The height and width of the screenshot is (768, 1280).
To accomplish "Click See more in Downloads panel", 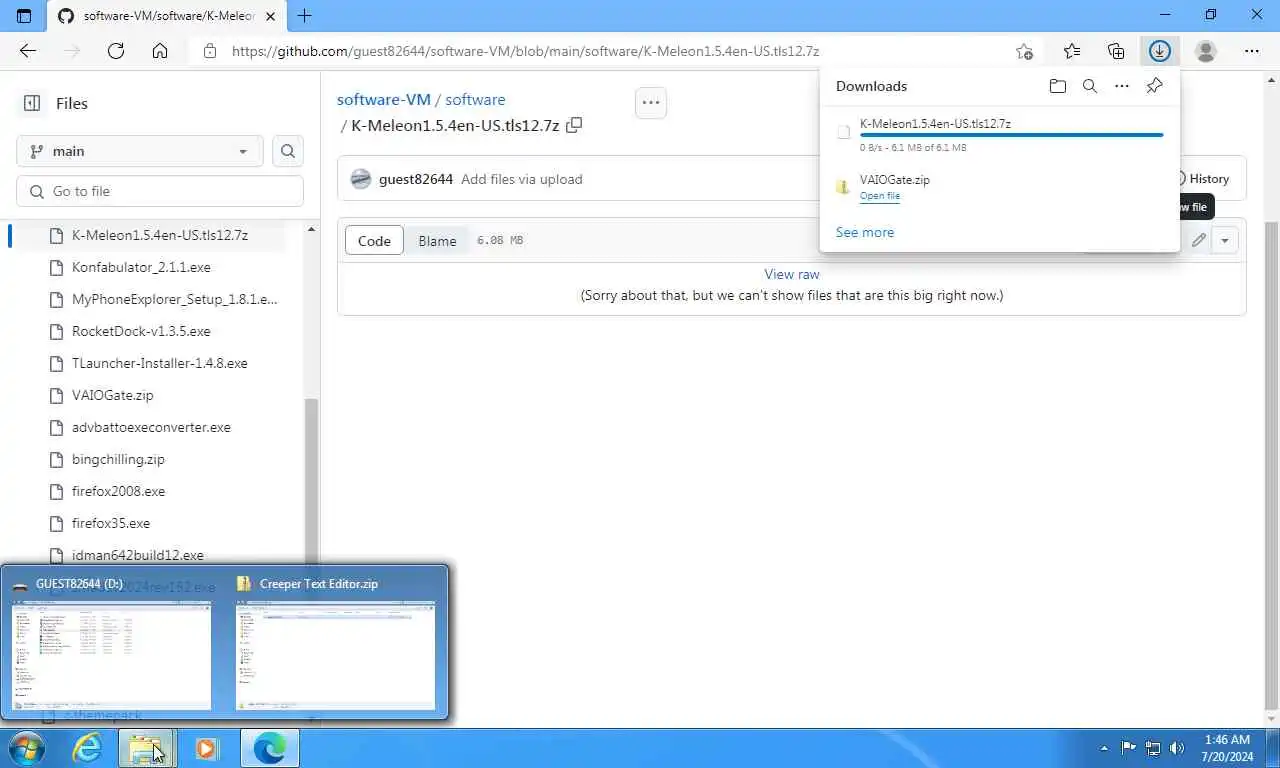I will point(865,232).
